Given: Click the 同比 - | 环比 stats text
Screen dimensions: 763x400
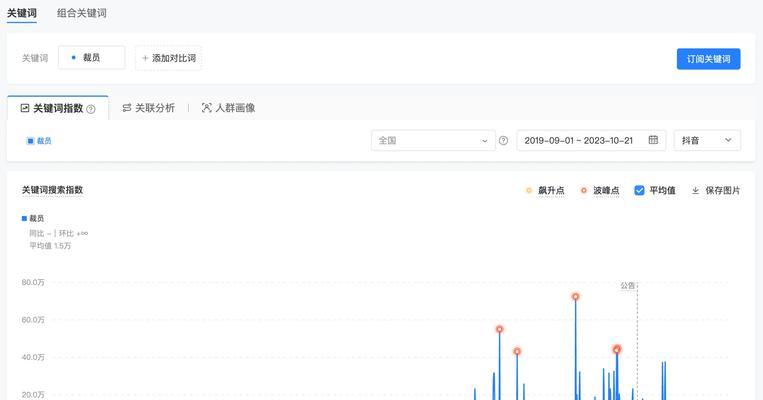Looking at the screenshot, I should pyautogui.click(x=59, y=234).
